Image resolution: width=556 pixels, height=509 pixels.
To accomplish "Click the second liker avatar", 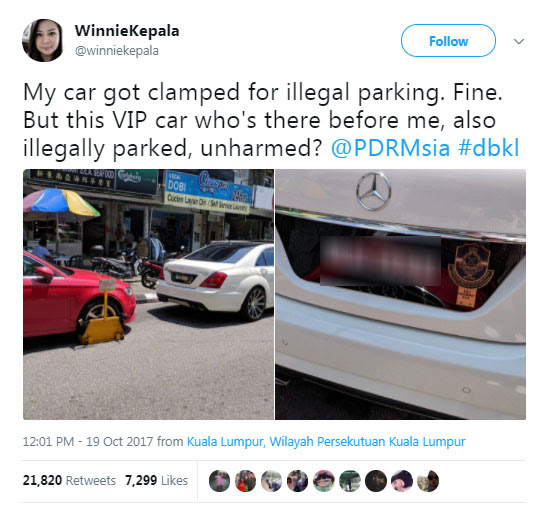I will 245,481.
